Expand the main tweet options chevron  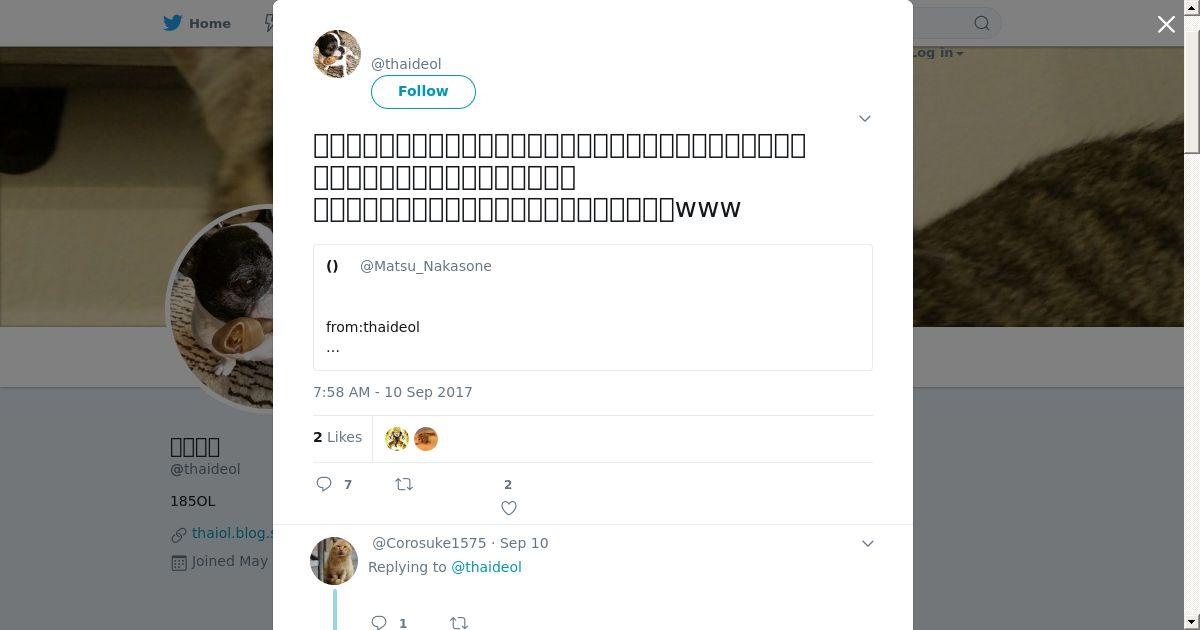tap(865, 118)
